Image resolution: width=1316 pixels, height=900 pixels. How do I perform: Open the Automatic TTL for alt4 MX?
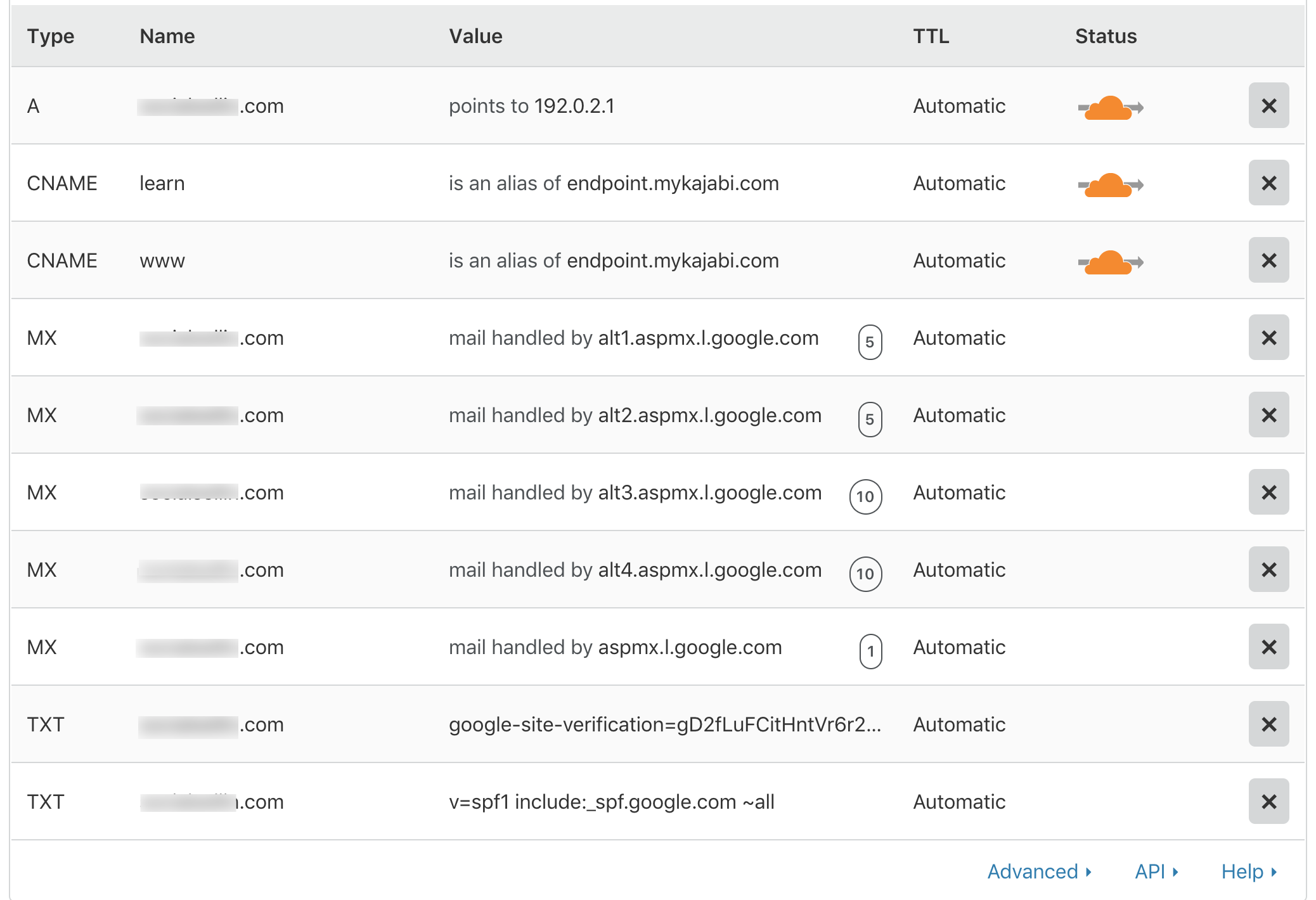pyautogui.click(x=959, y=570)
